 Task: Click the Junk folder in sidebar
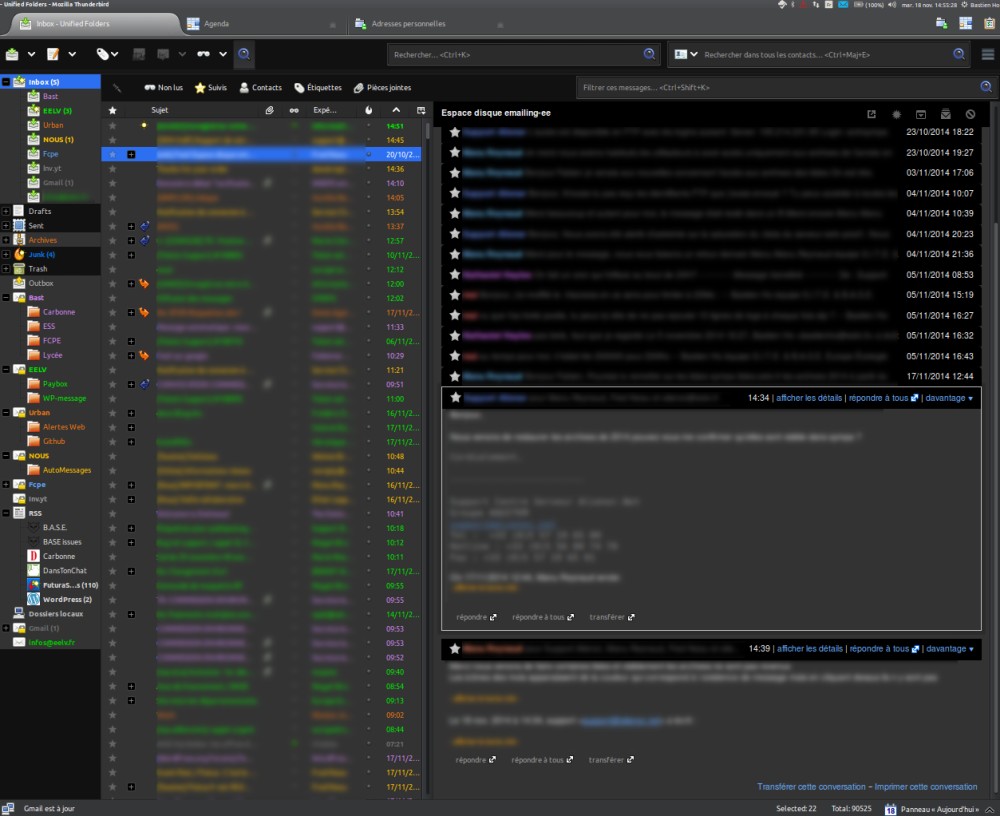(40, 254)
